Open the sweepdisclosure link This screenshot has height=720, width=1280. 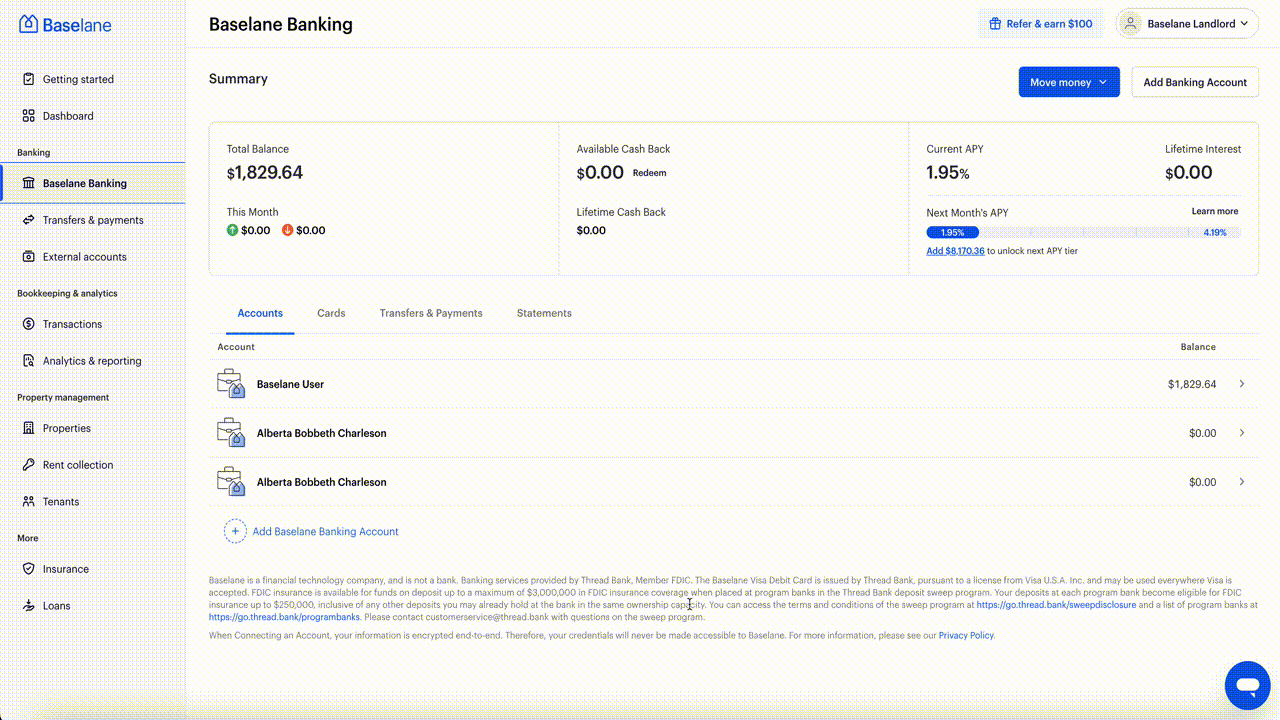[1056, 605]
